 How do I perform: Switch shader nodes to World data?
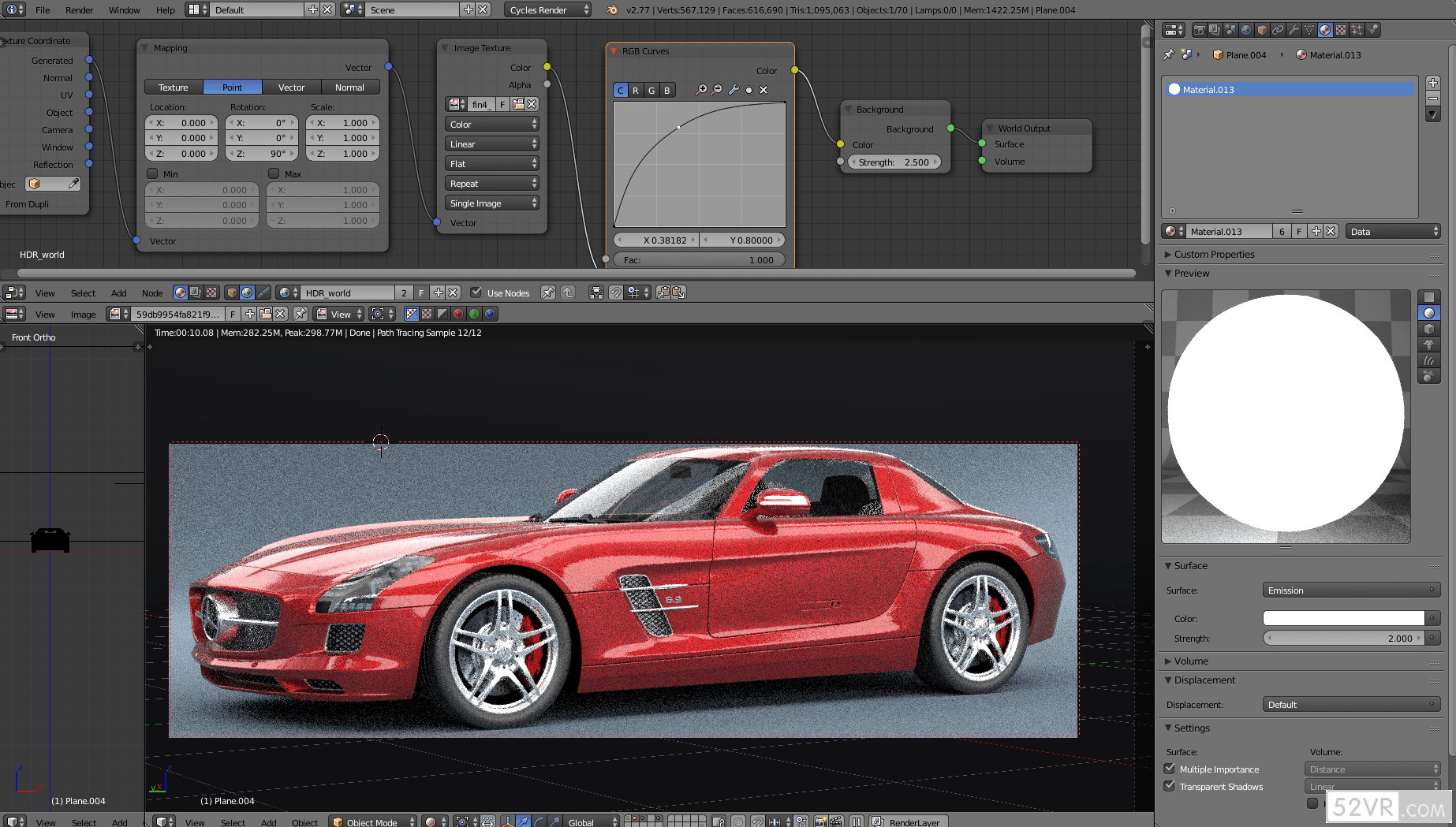click(x=247, y=292)
